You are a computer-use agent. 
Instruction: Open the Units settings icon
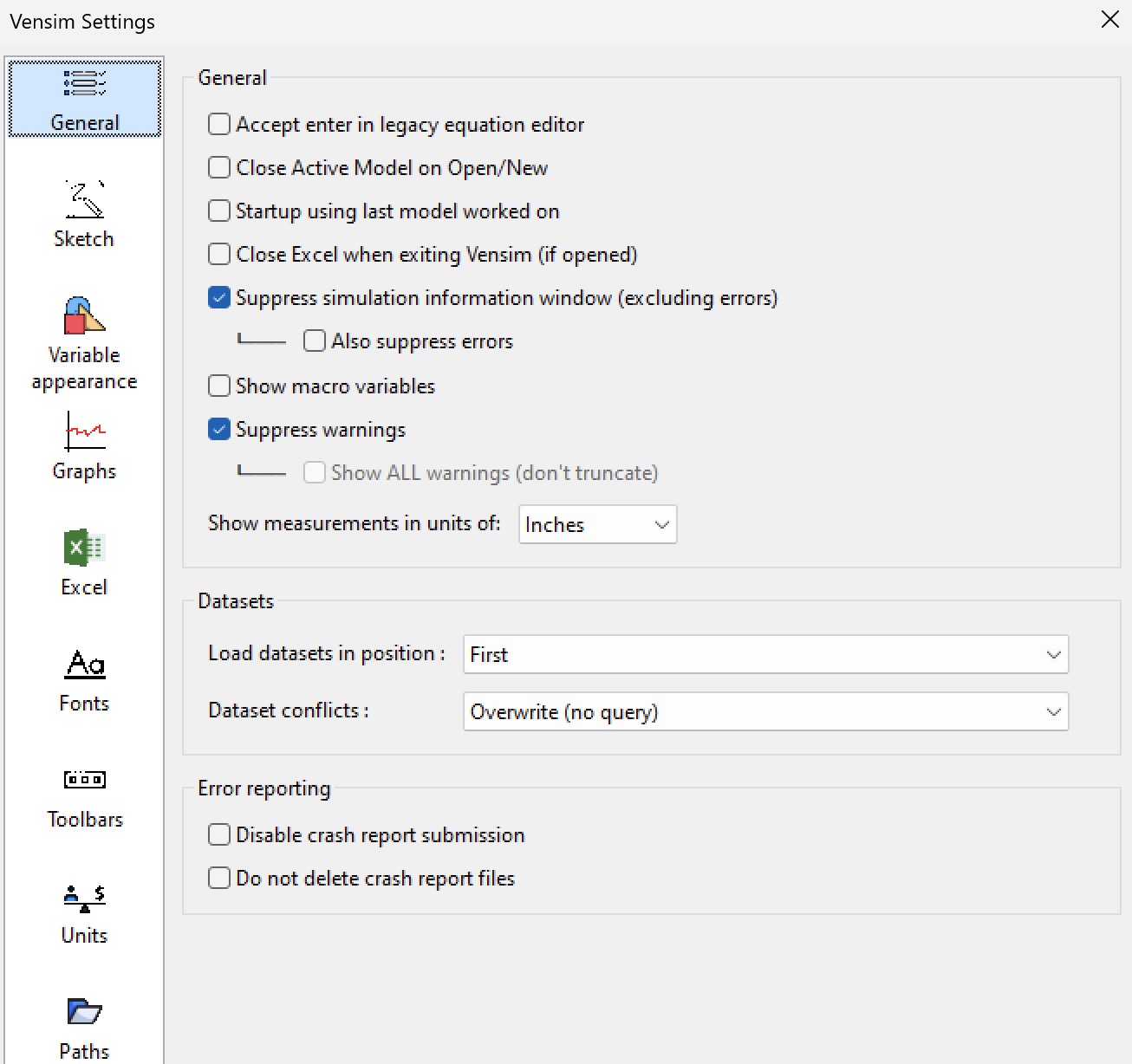[x=84, y=898]
